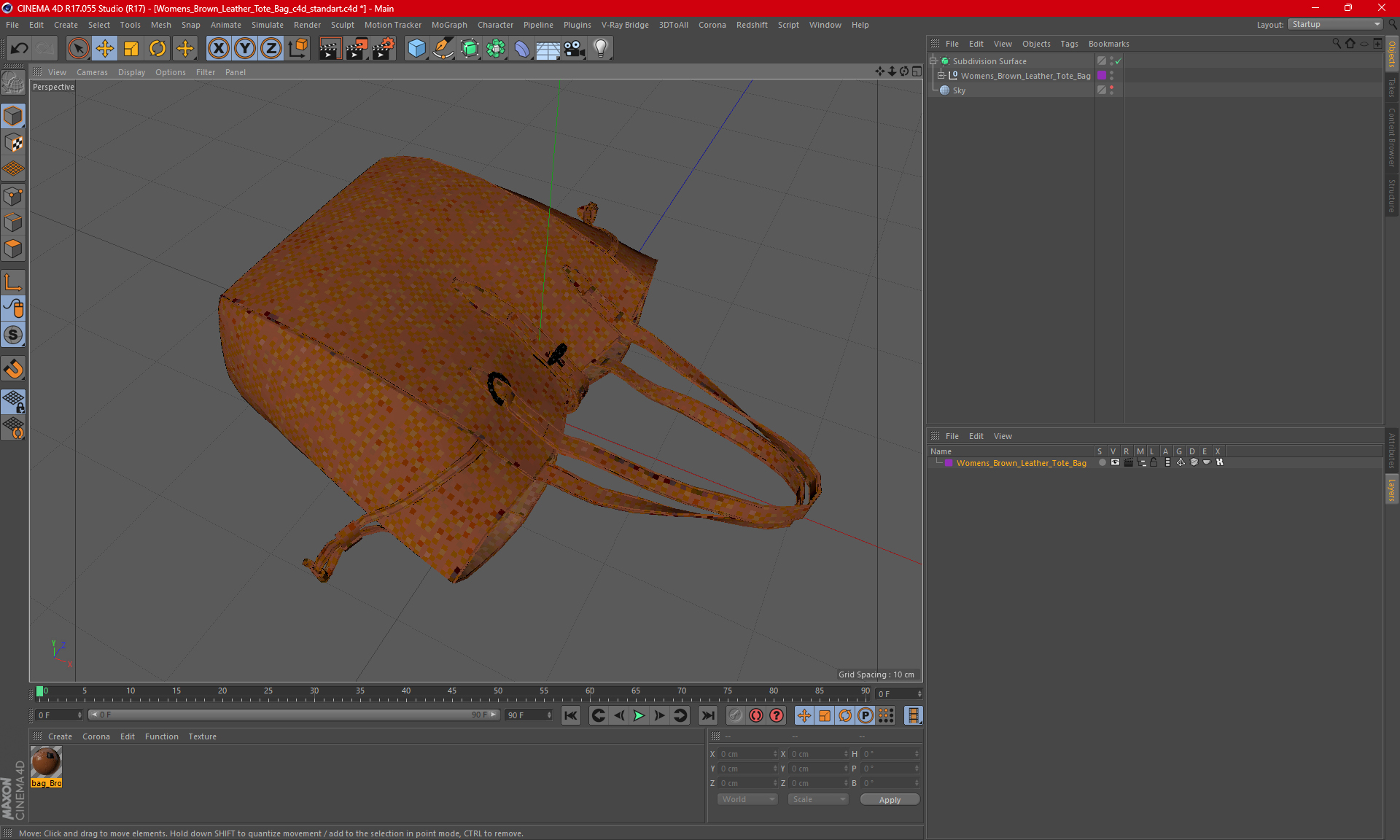Toggle Subdivision Surface enable checkmark
Viewport: 1400px width, 840px height.
click(x=1118, y=61)
